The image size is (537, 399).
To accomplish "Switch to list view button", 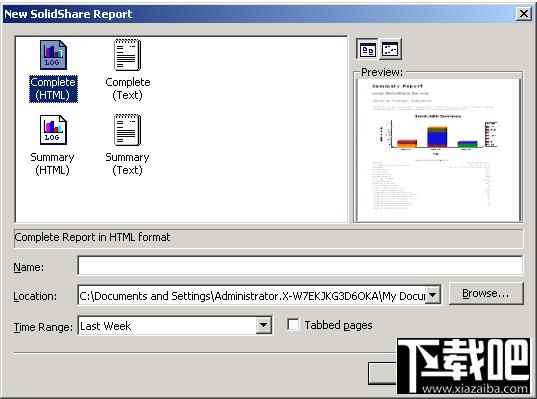I will tap(390, 50).
